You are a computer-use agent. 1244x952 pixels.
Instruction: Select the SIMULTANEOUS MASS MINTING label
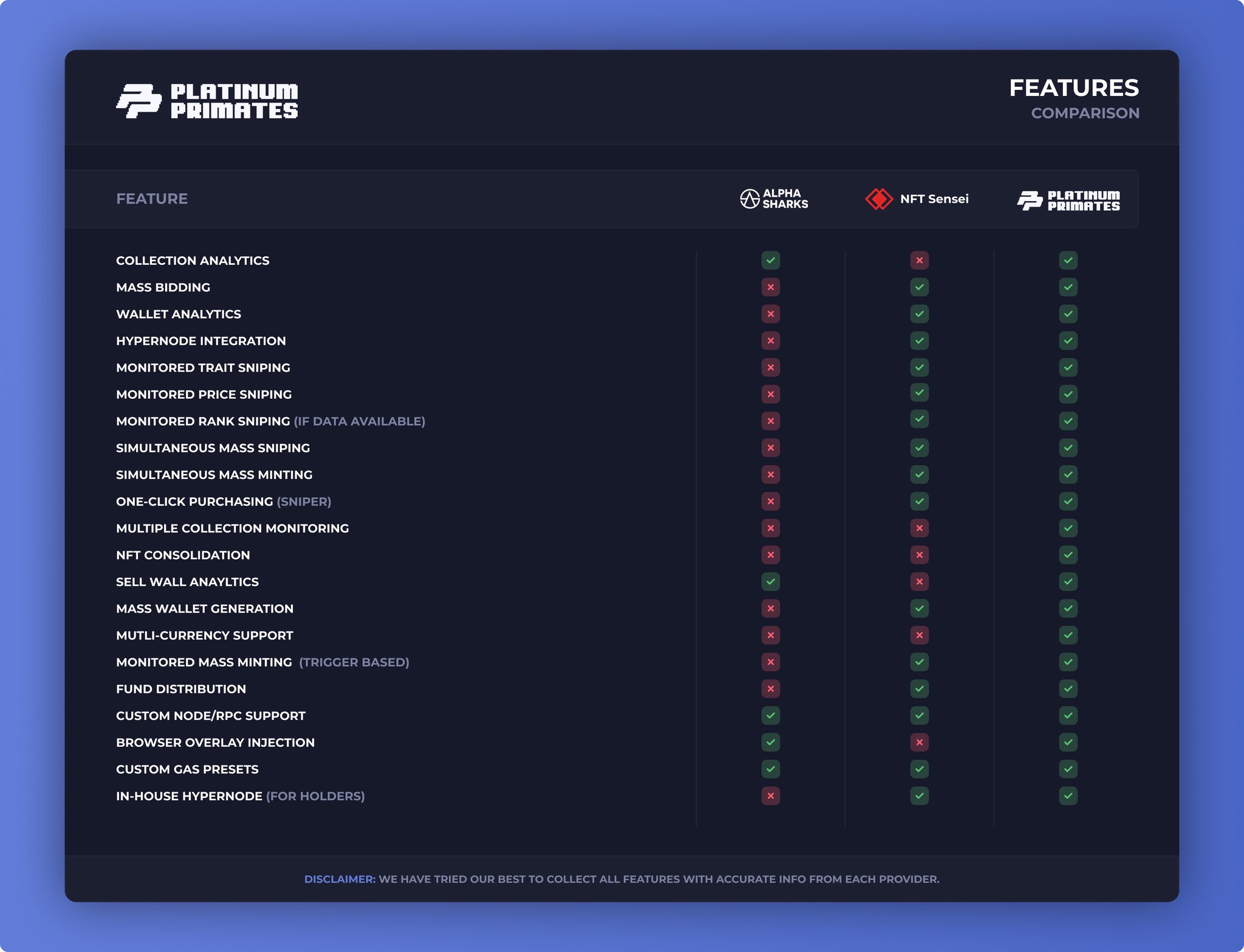point(214,475)
